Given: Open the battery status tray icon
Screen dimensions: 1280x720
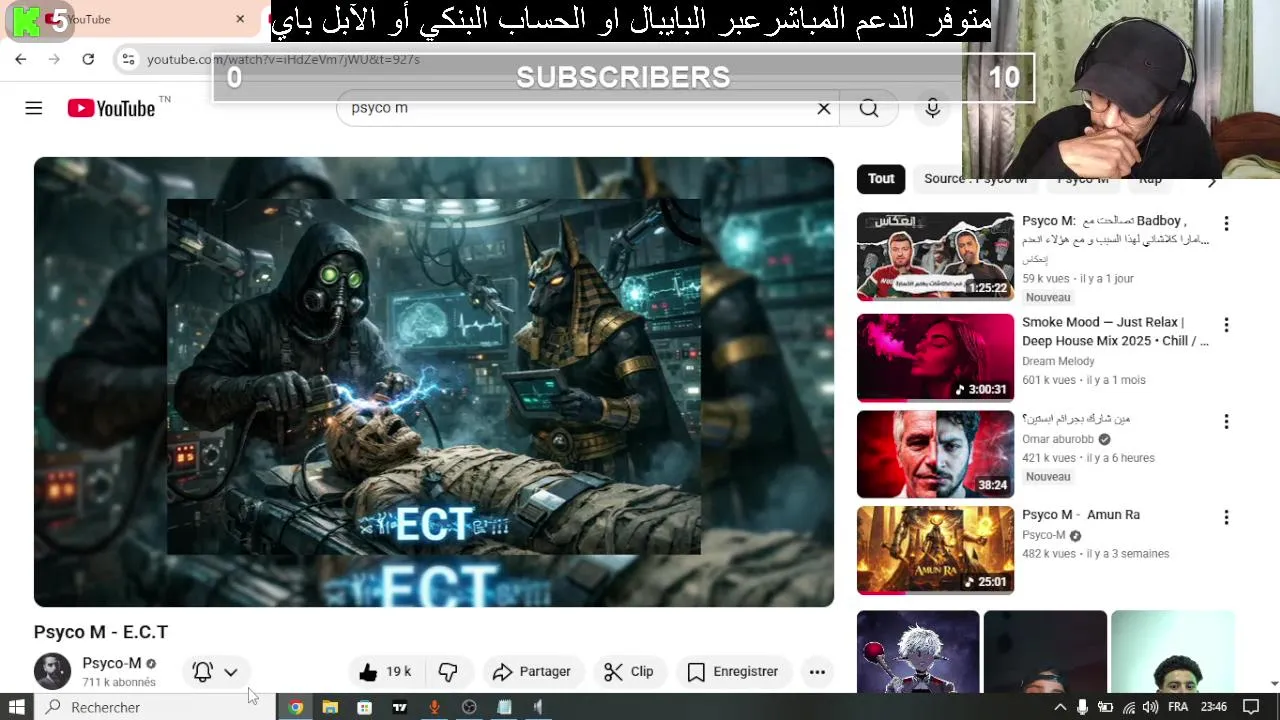Looking at the screenshot, I should pos(1106,707).
